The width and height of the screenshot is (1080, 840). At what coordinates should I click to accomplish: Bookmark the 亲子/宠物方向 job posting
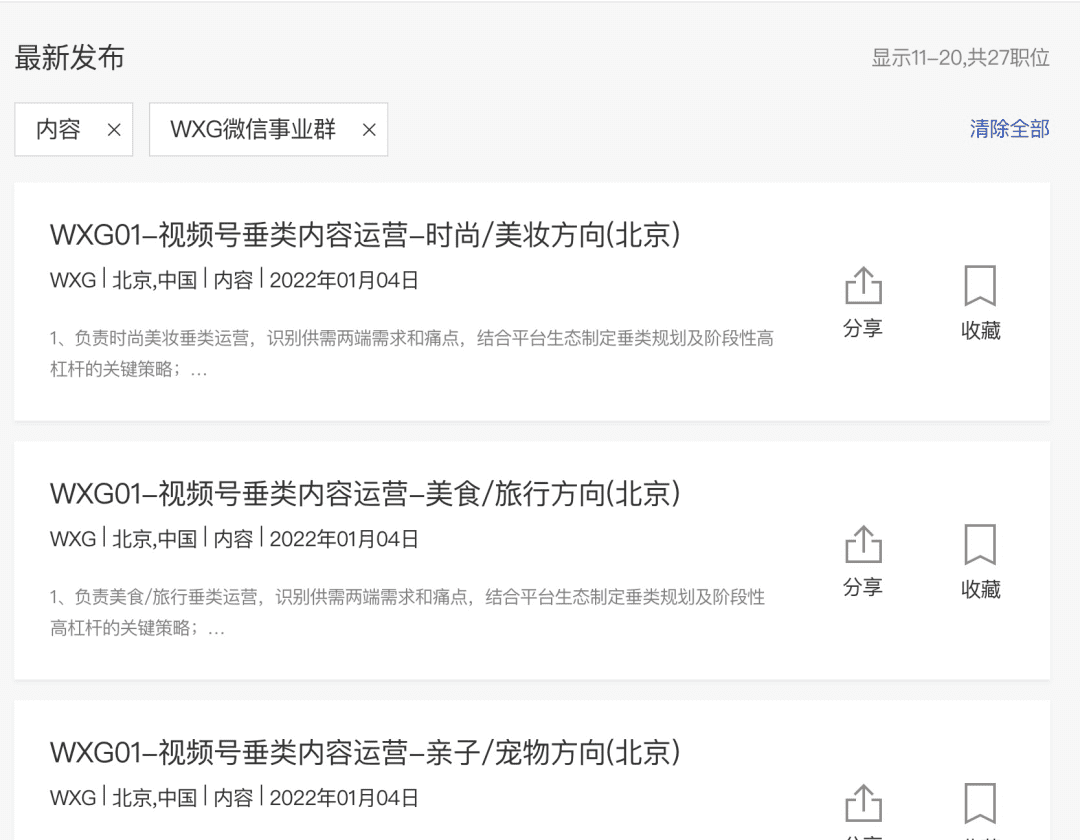pos(979,803)
